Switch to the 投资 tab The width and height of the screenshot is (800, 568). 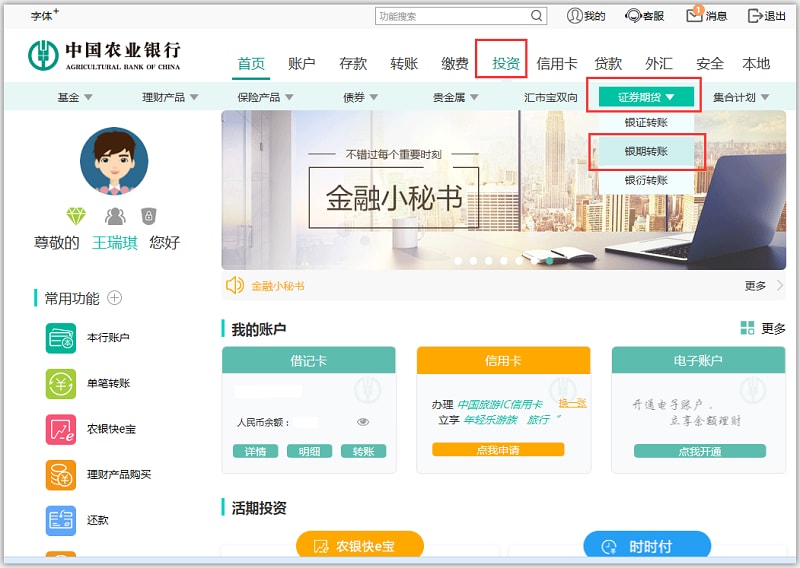506,63
